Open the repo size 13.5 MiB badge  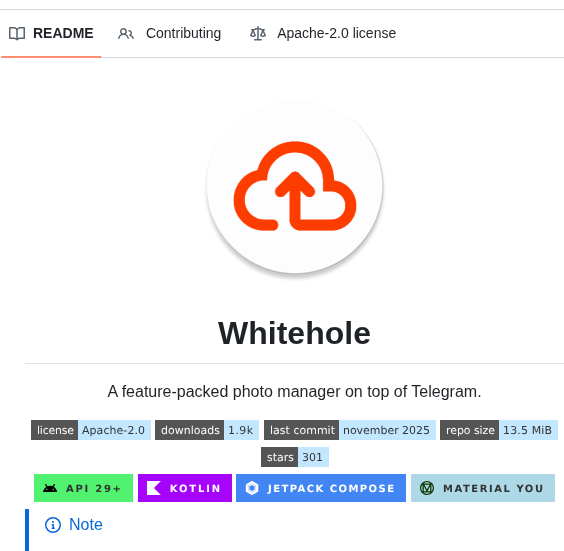pos(499,430)
